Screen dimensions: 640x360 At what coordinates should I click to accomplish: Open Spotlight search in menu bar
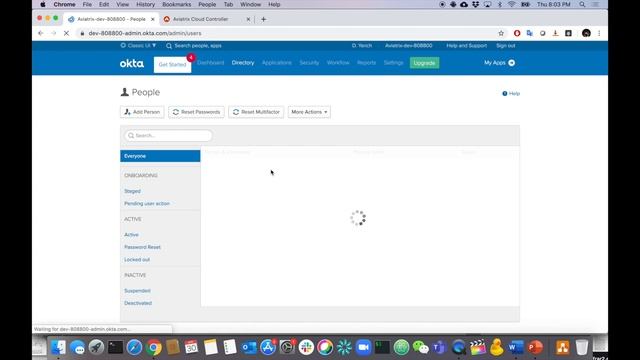tap(582, 4)
